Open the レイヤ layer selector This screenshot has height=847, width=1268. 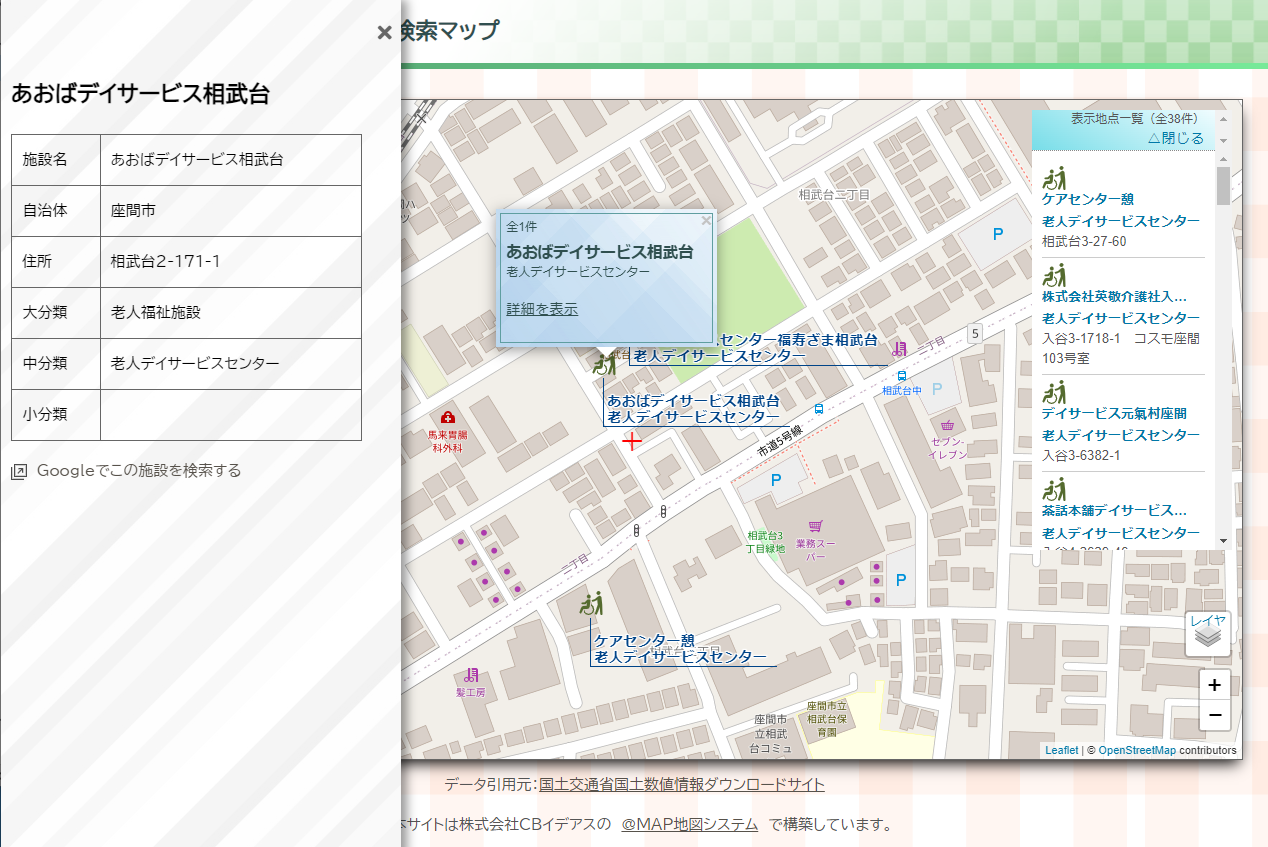coord(1207,634)
